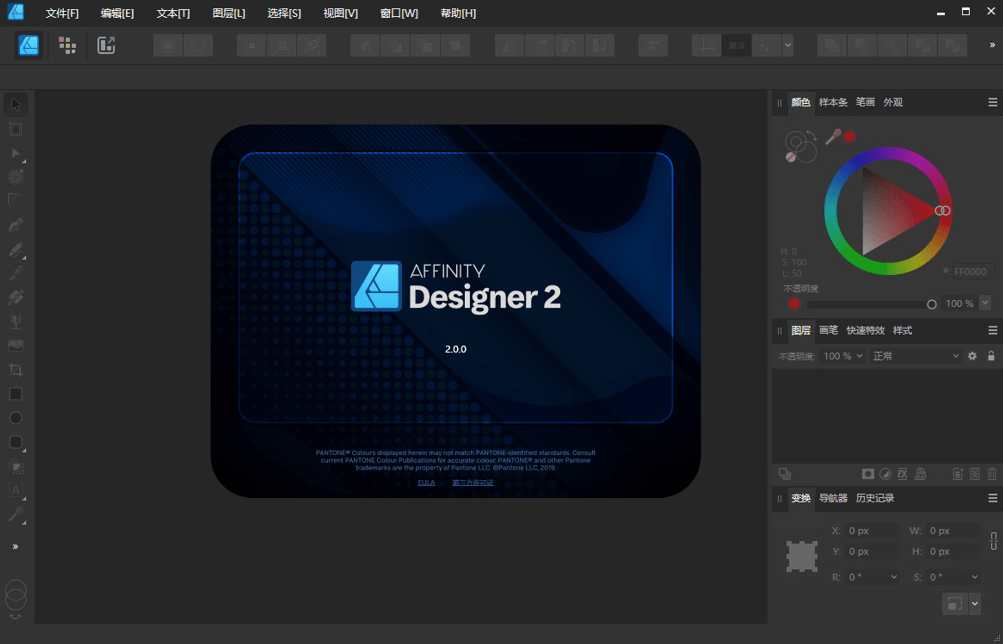Click the EULA link on the splash screen

click(x=427, y=482)
